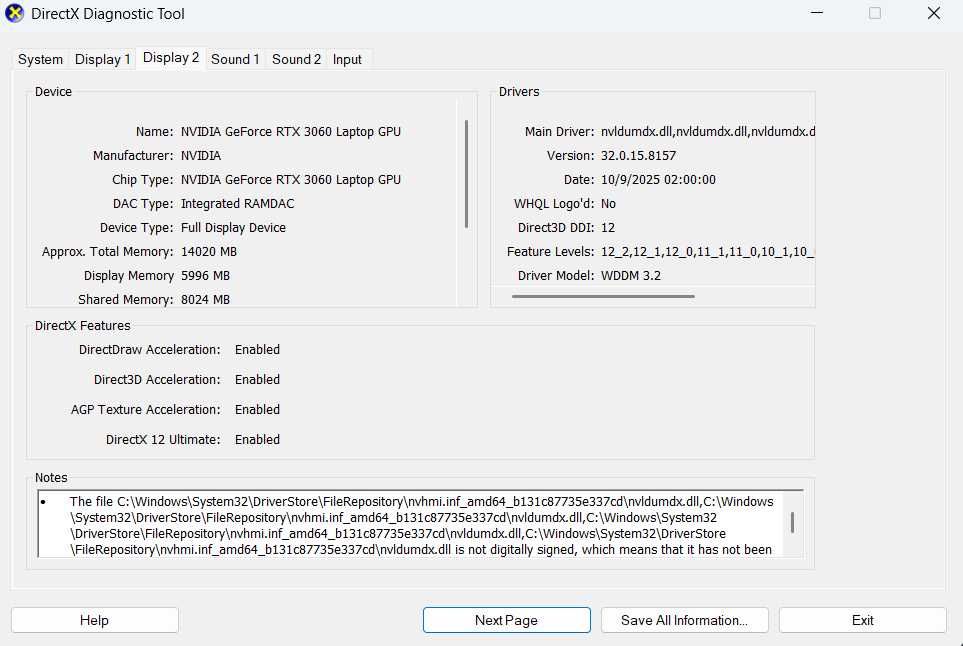Switch to the System tab
Screen dimensions: 963x646
40,60
